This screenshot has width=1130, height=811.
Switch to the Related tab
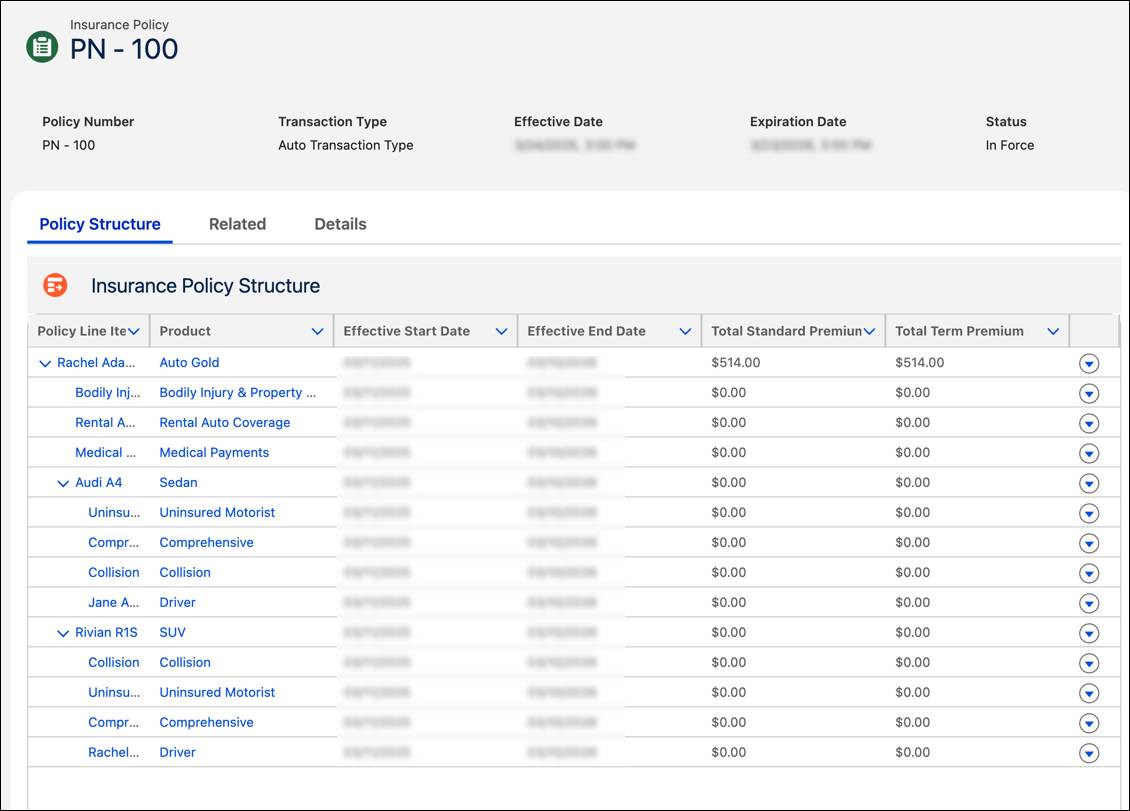(x=238, y=224)
